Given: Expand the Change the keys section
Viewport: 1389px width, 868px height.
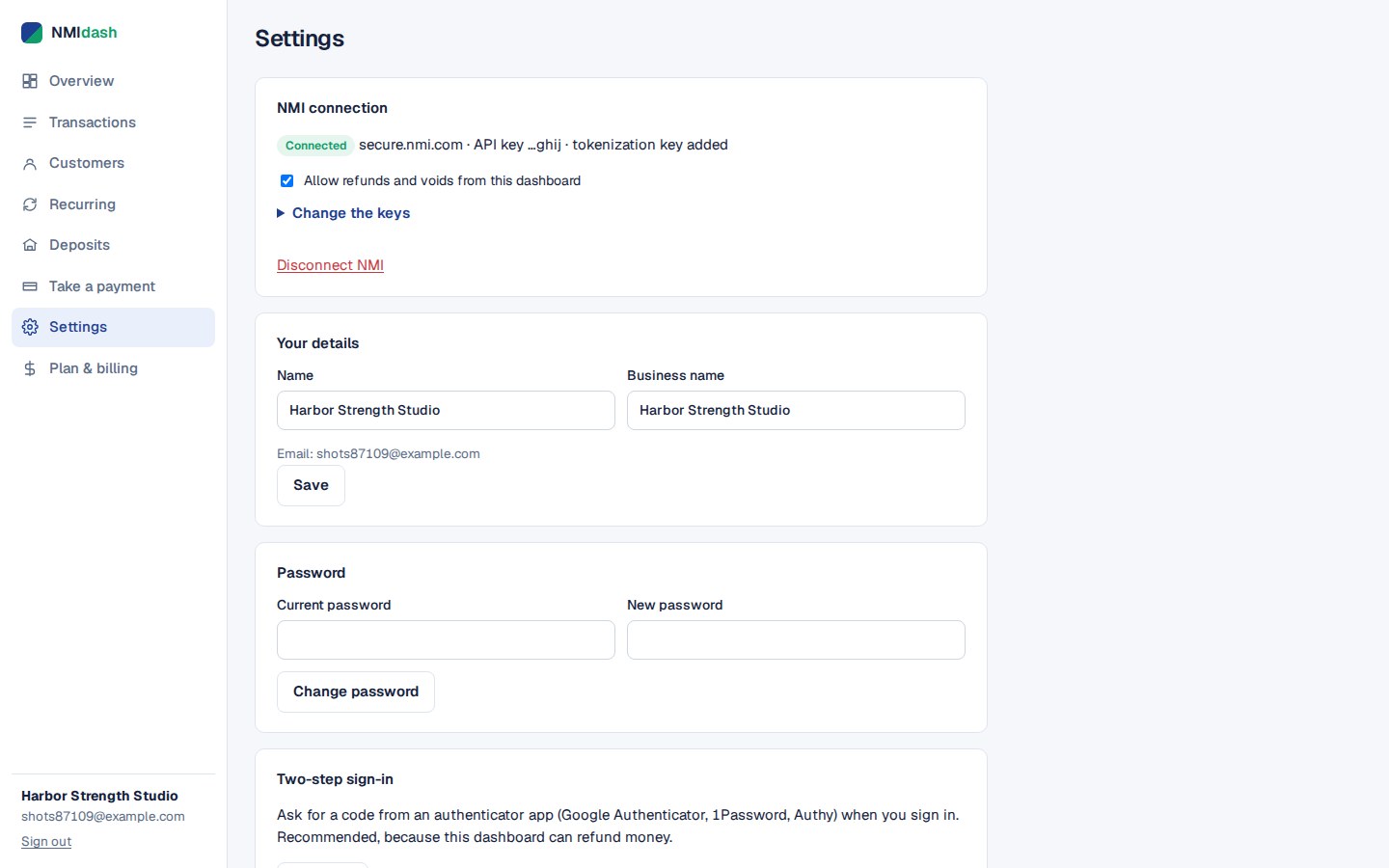Looking at the screenshot, I should click(343, 213).
